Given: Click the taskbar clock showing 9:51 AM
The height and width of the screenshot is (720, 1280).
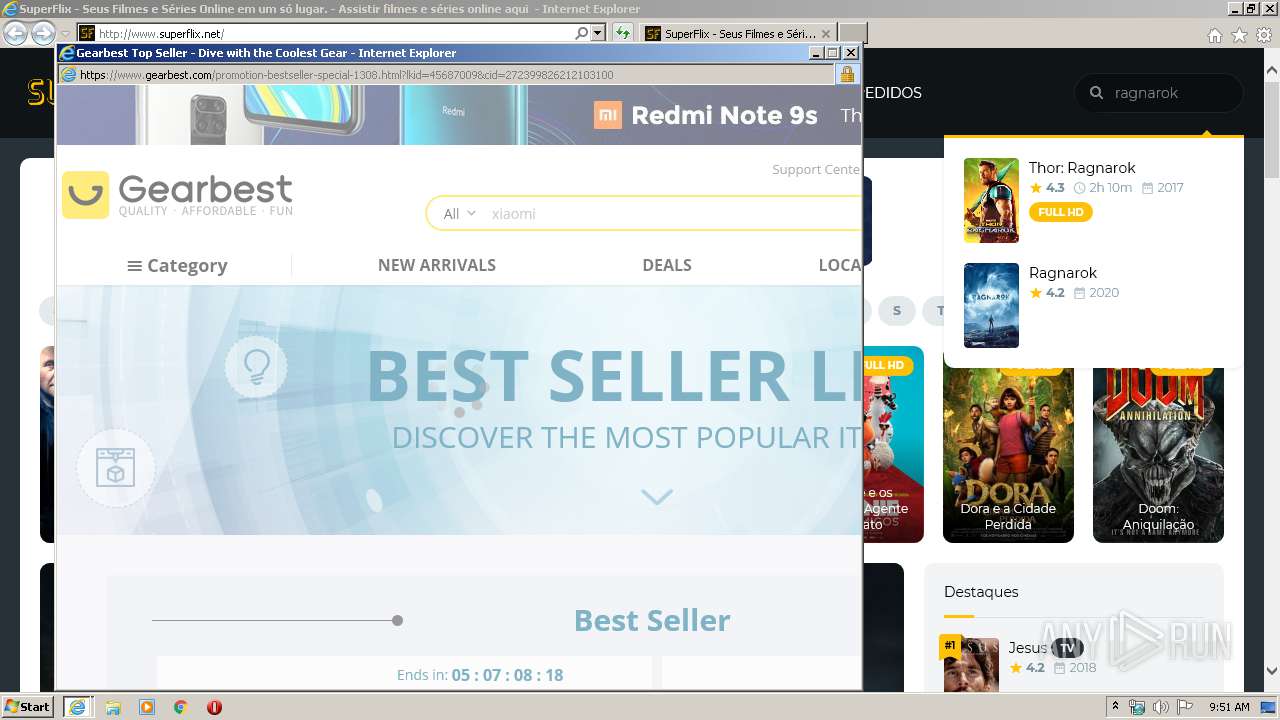Looking at the screenshot, I should coord(1229,707).
